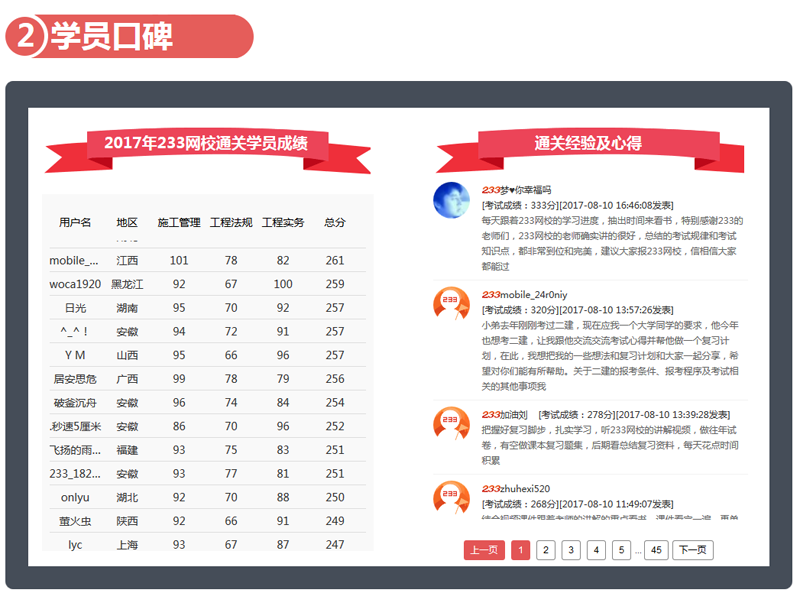This screenshot has width=800, height=606.
Task: Open page 3 of reviews
Action: (571, 550)
